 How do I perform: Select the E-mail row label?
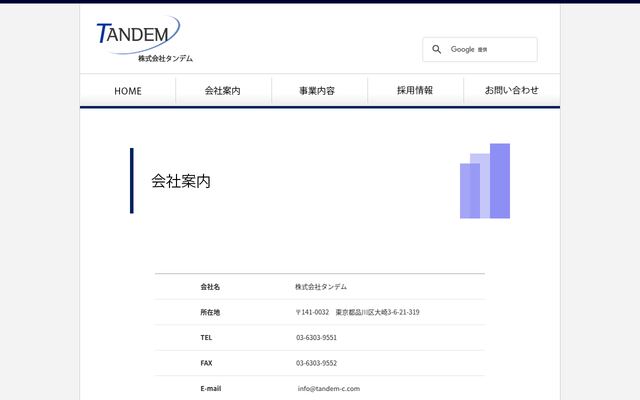pos(211,389)
